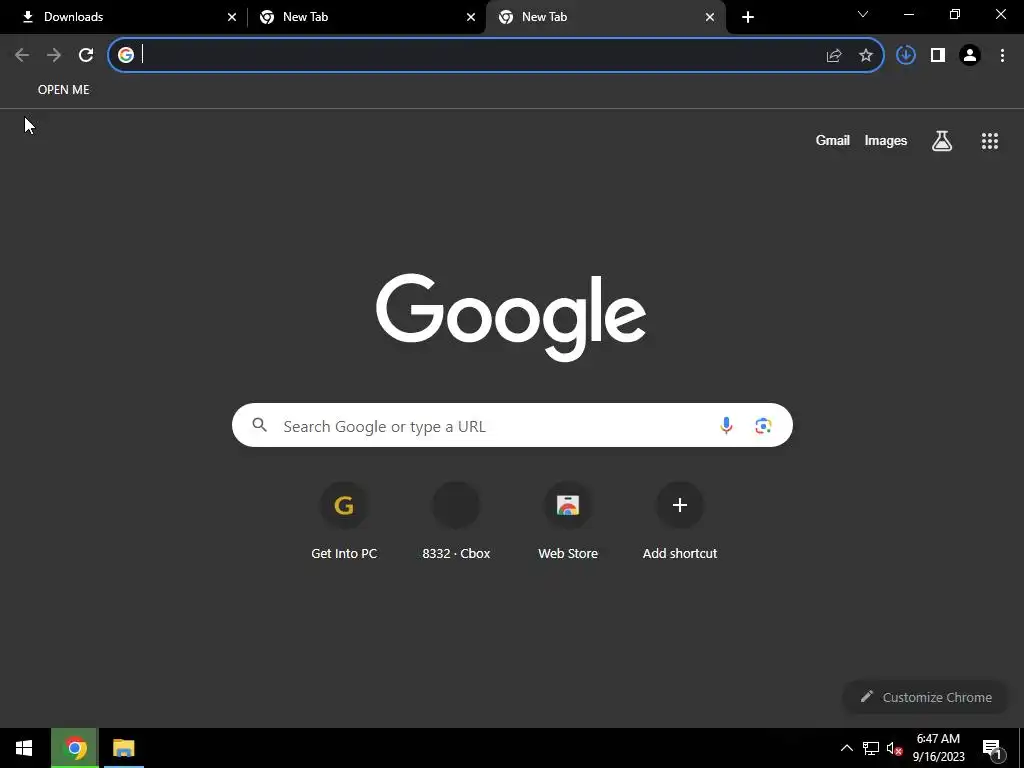Open the Gmail link
The height and width of the screenshot is (768, 1024).
(x=833, y=140)
